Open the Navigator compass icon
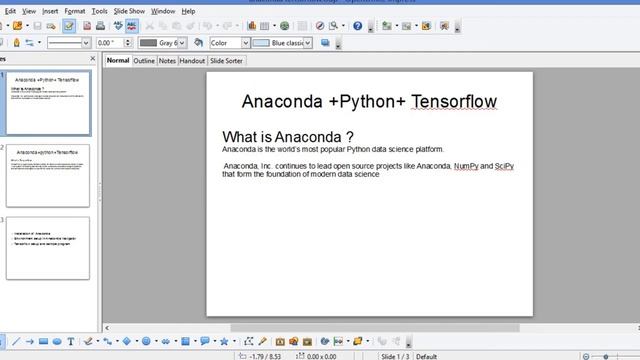 tap(320, 26)
